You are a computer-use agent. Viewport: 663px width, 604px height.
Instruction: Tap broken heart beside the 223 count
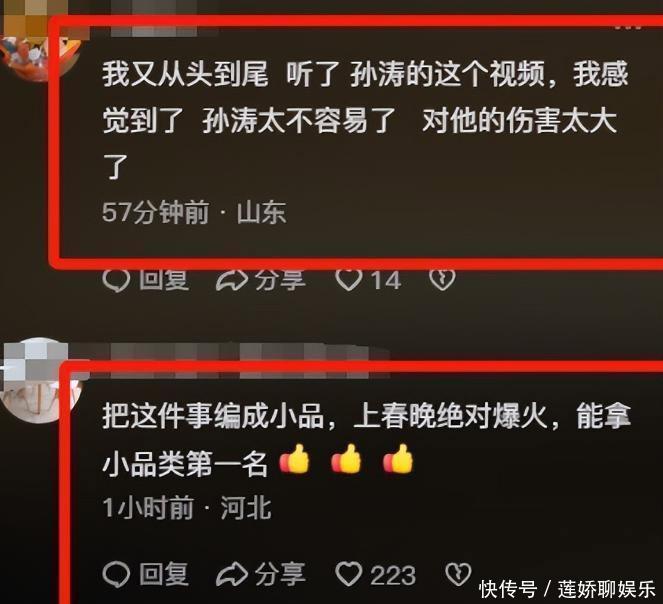pos(458,574)
